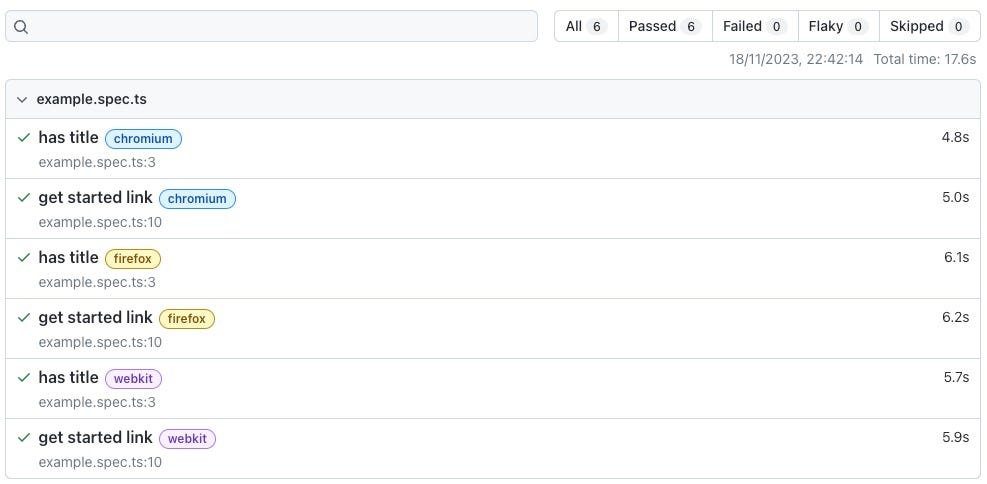The height and width of the screenshot is (484, 987).
Task: Filter by Failed tests
Action: [x=755, y=26]
